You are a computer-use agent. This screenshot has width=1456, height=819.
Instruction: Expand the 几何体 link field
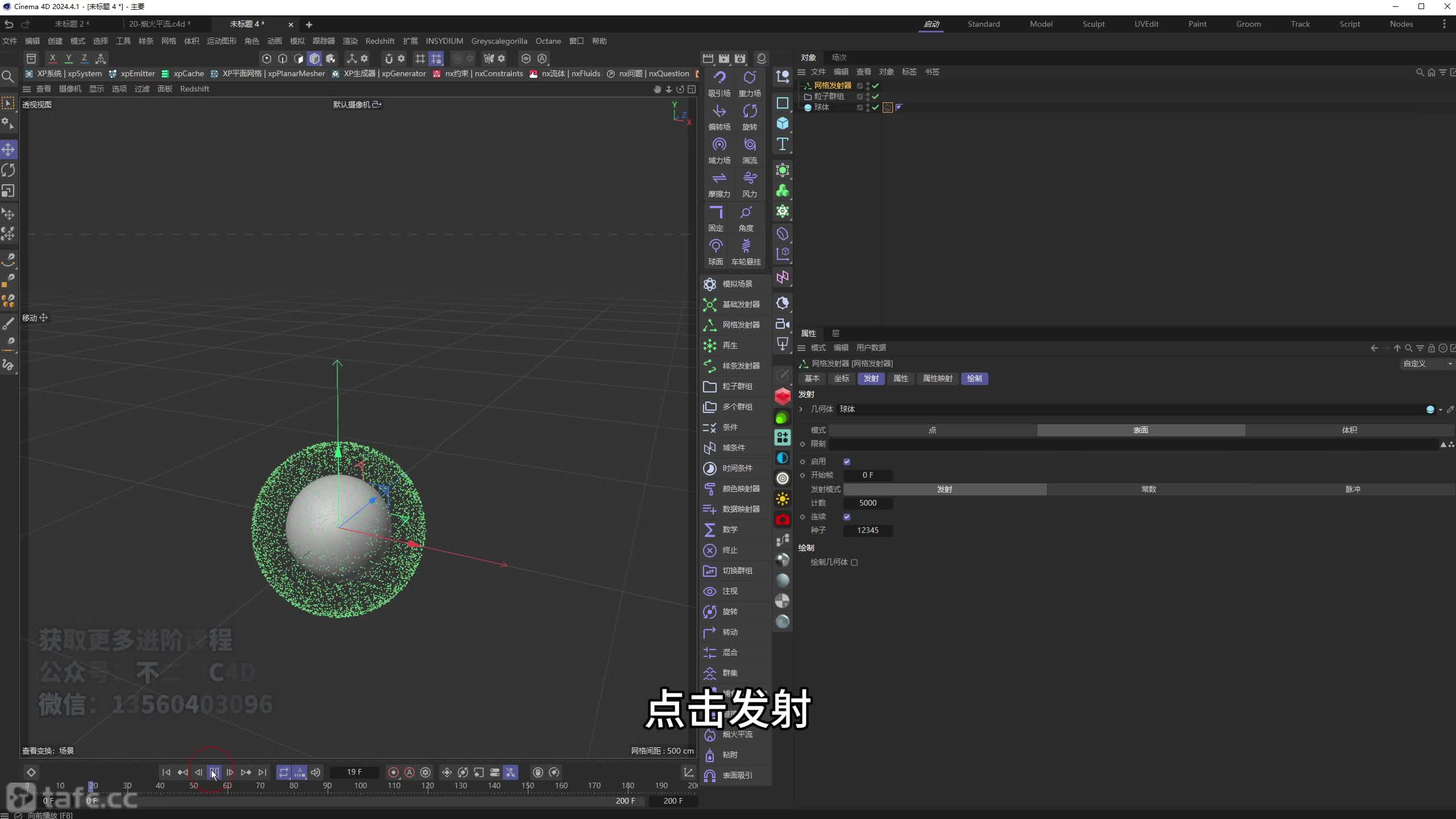tap(801, 409)
